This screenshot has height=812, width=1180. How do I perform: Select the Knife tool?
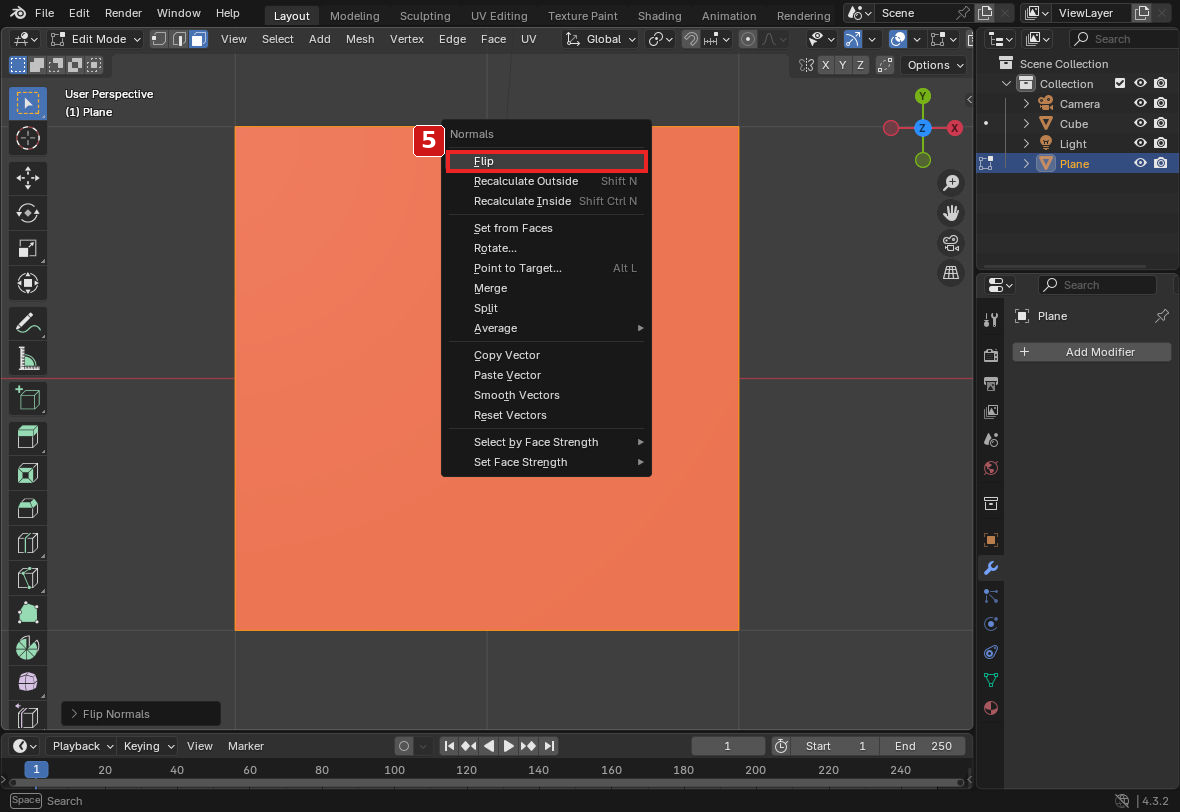pyautogui.click(x=28, y=578)
